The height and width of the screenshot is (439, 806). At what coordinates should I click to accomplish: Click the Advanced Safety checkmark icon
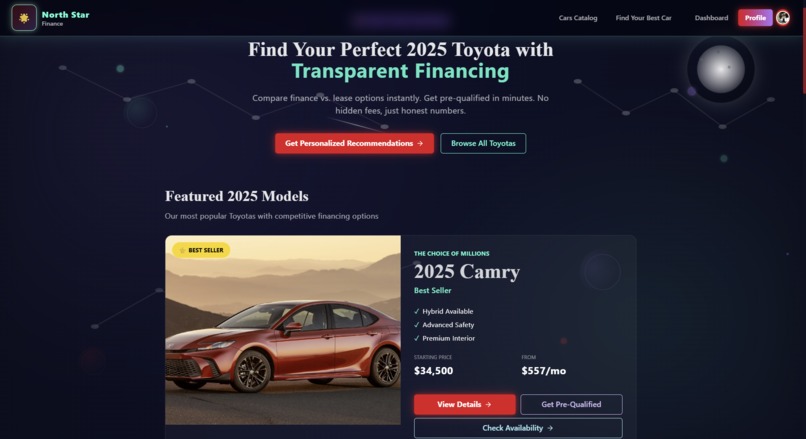[416, 325]
